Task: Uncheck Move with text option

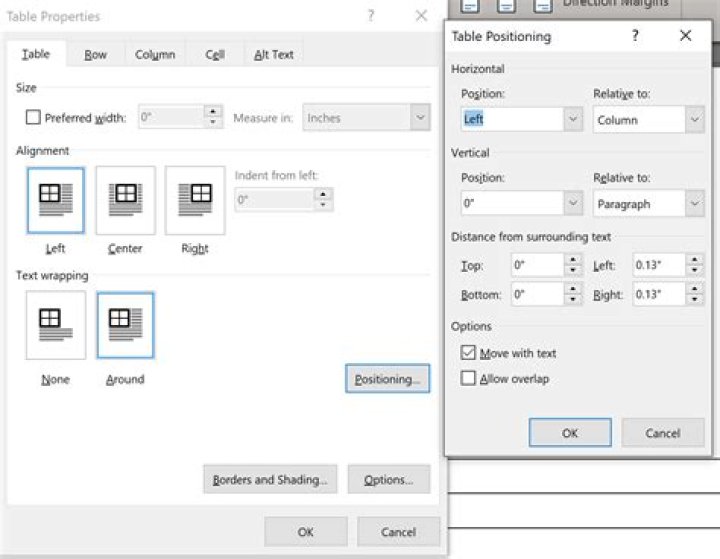Action: (x=468, y=353)
